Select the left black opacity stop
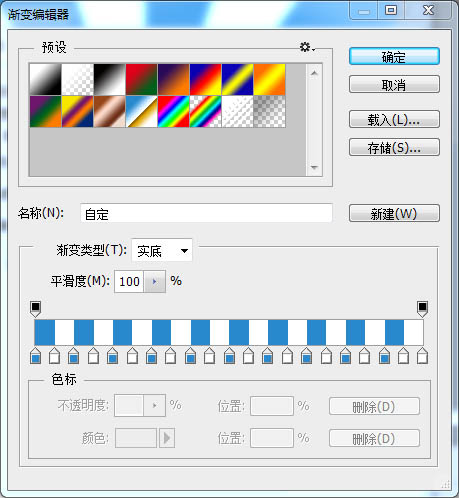 pos(36,309)
